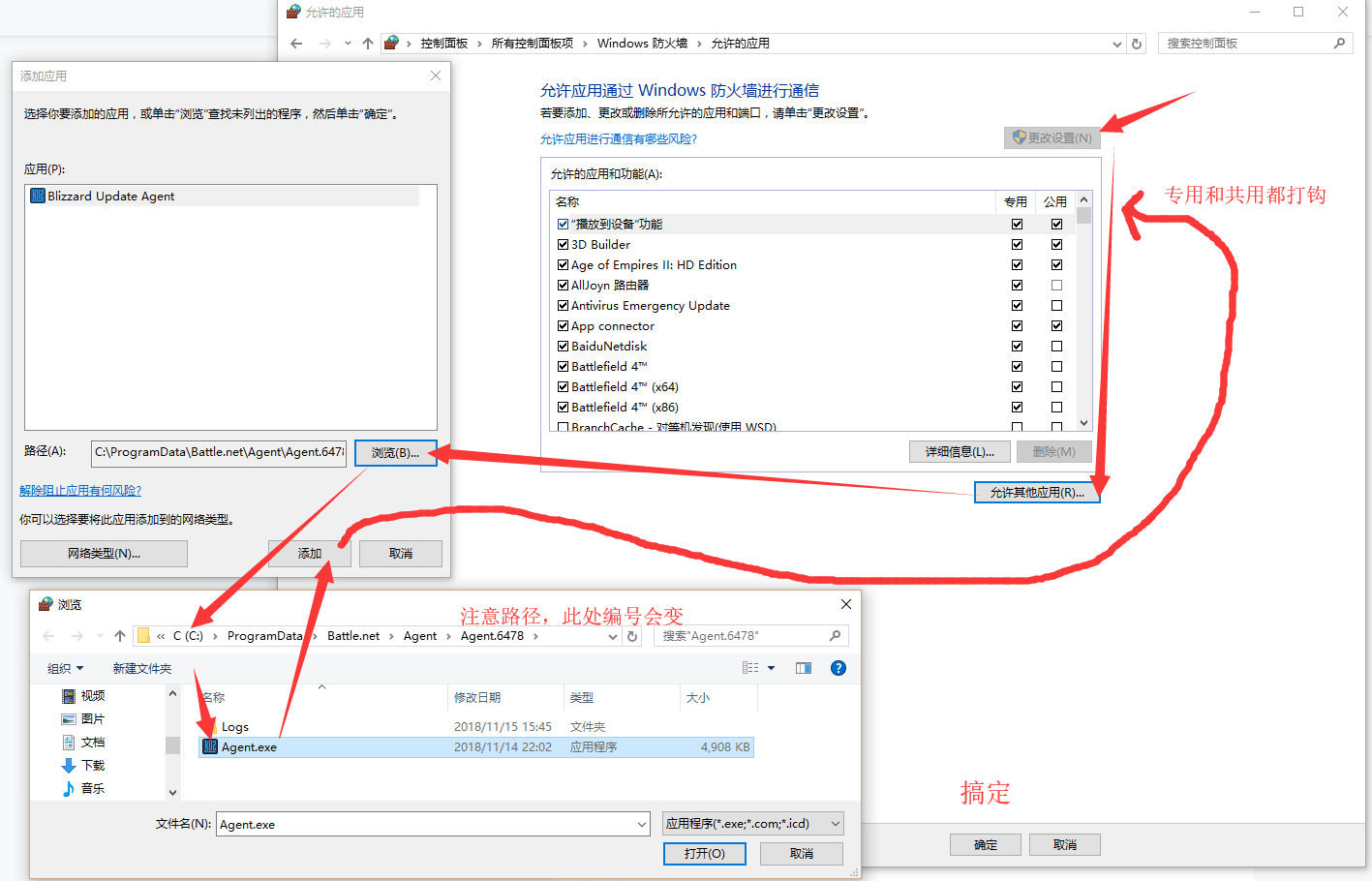The height and width of the screenshot is (881, 1372).
Task: Expand chevron after Agent.6478 in path
Action: point(535,636)
